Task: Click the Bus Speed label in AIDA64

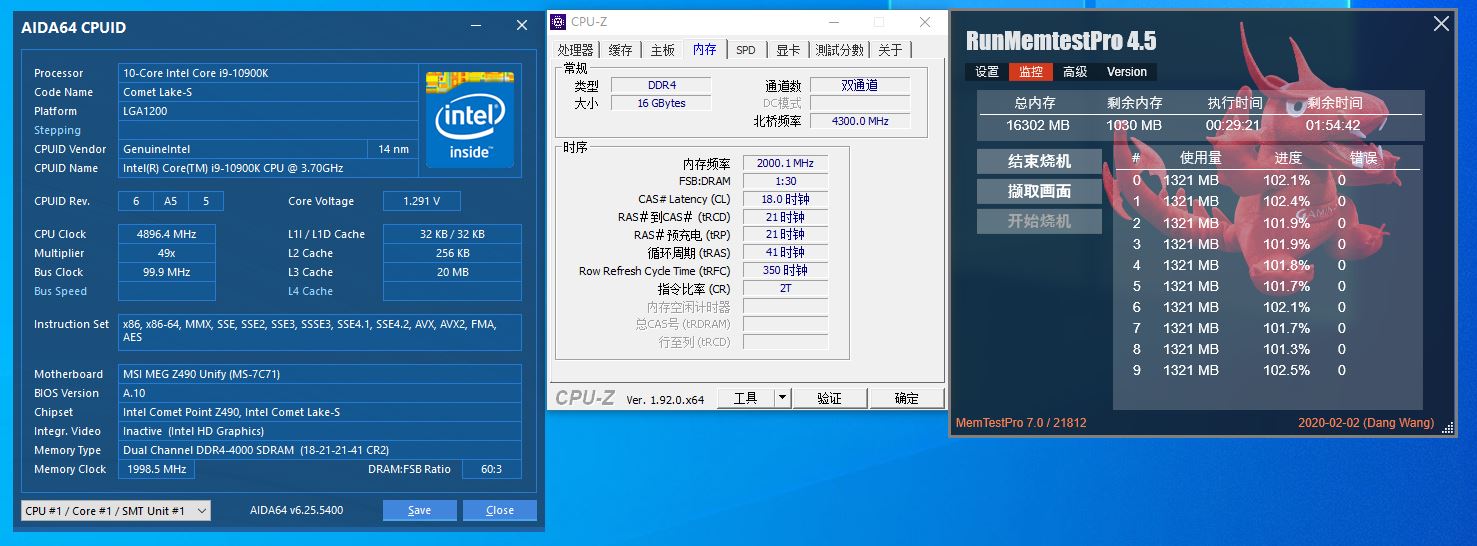Action: tap(60, 291)
